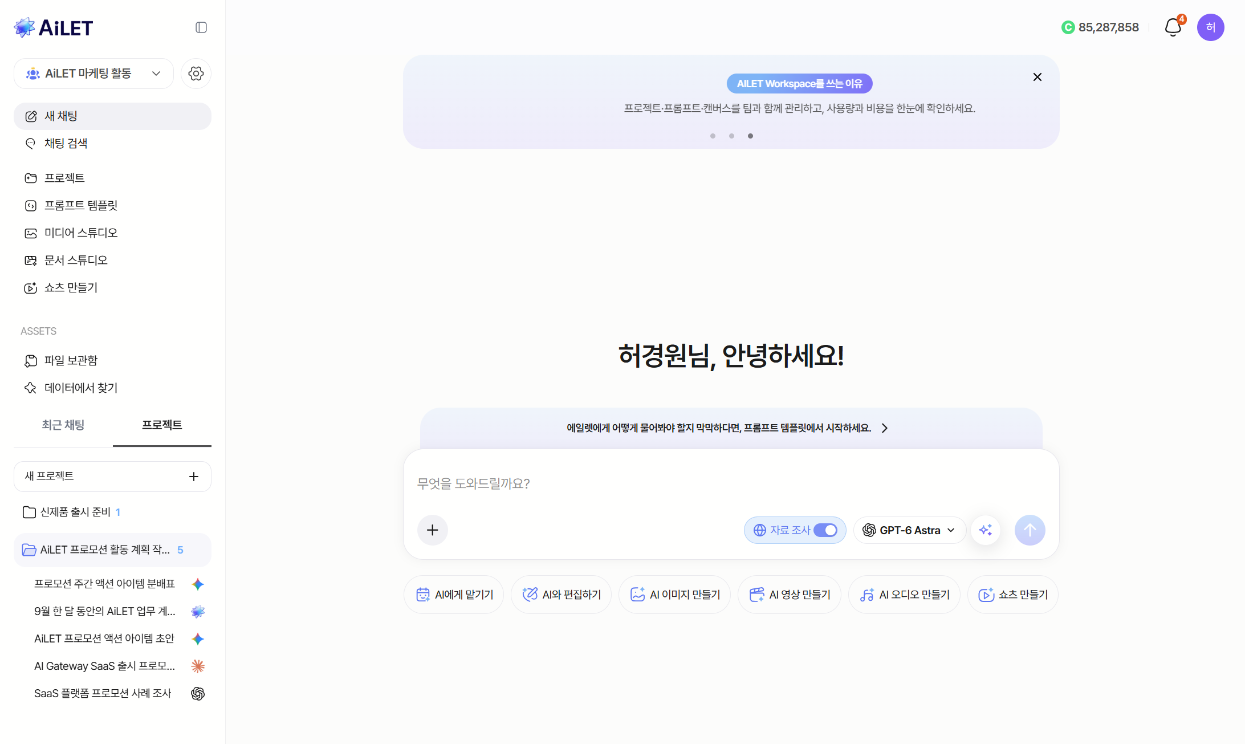This screenshot has width=1245, height=744.
Task: Open 프롬프트 템플릿 menu
Action: (112, 205)
